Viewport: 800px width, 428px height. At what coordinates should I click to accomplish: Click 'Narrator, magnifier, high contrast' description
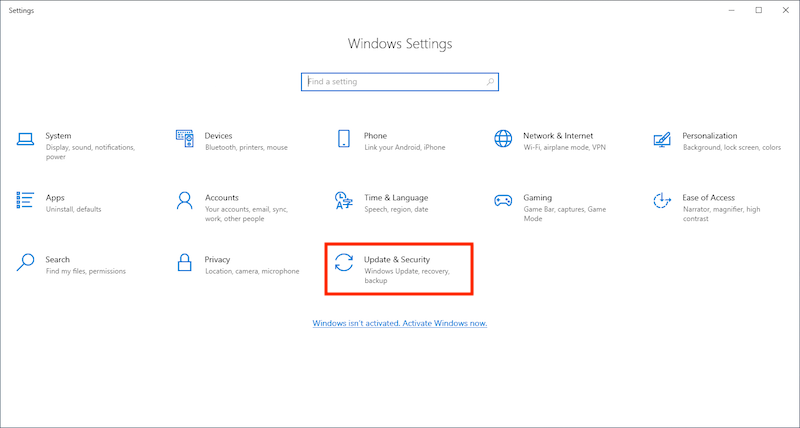(x=721, y=214)
